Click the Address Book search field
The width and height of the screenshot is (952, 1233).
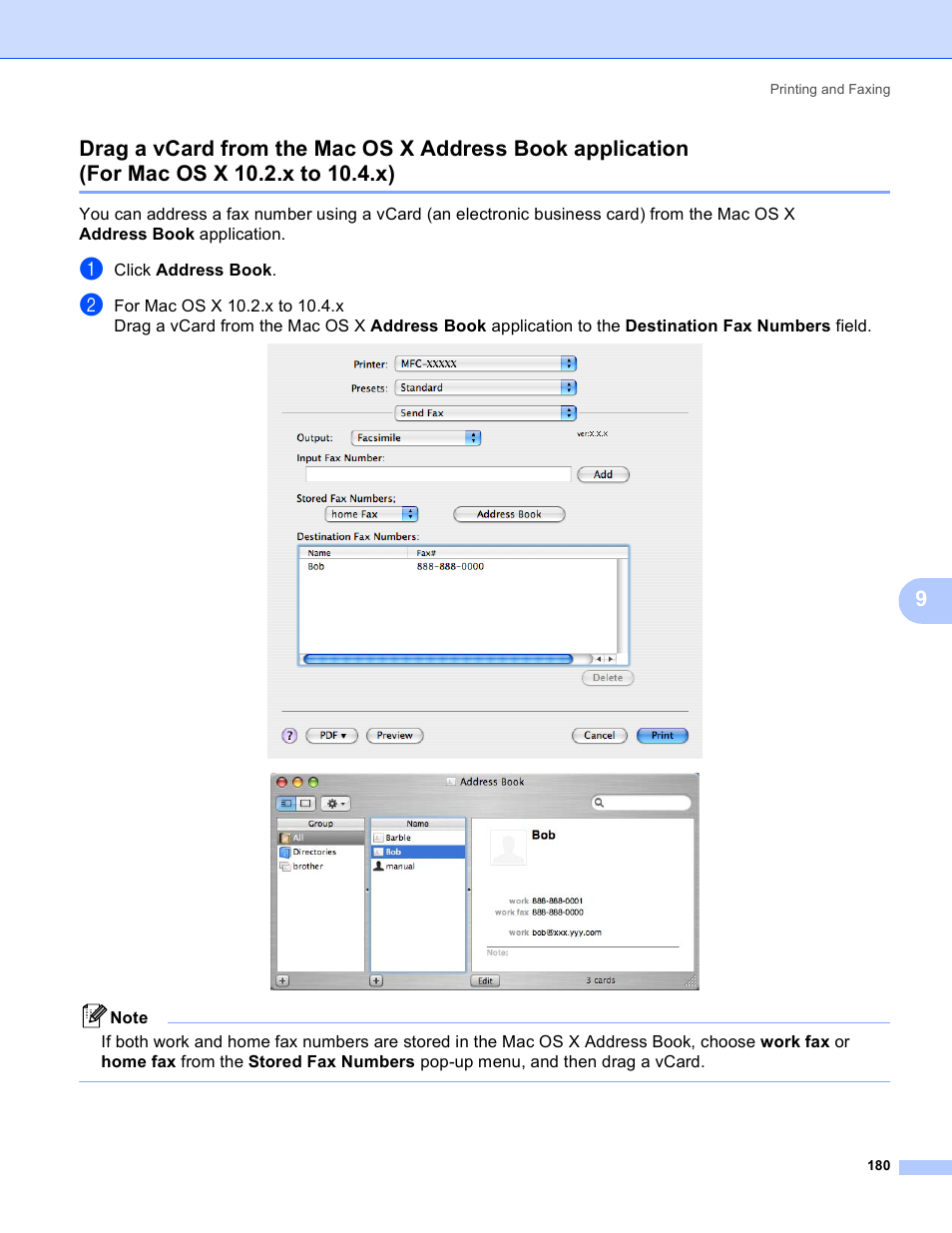pyautogui.click(x=642, y=803)
